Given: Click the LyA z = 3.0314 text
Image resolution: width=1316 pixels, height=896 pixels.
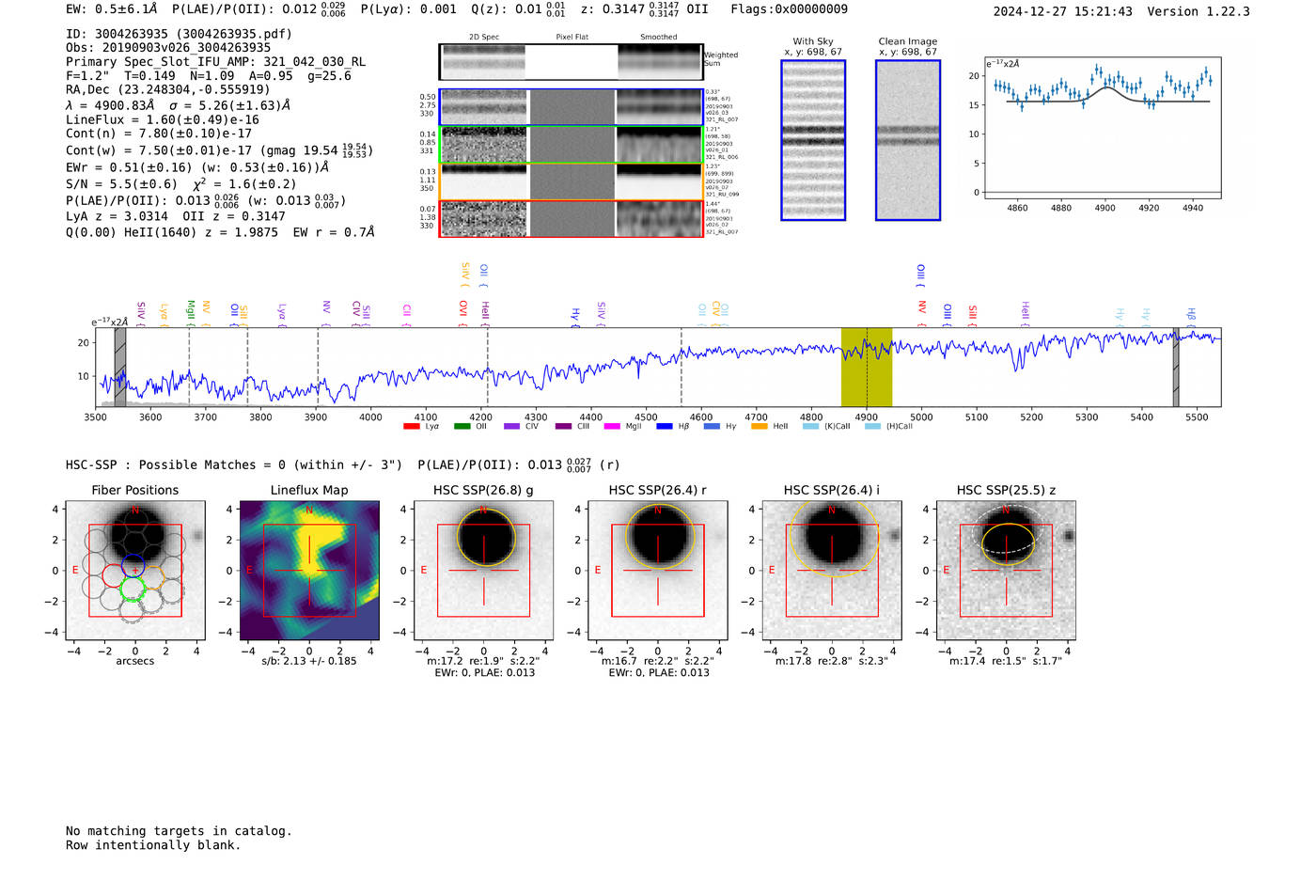Looking at the screenshot, I should (114, 216).
